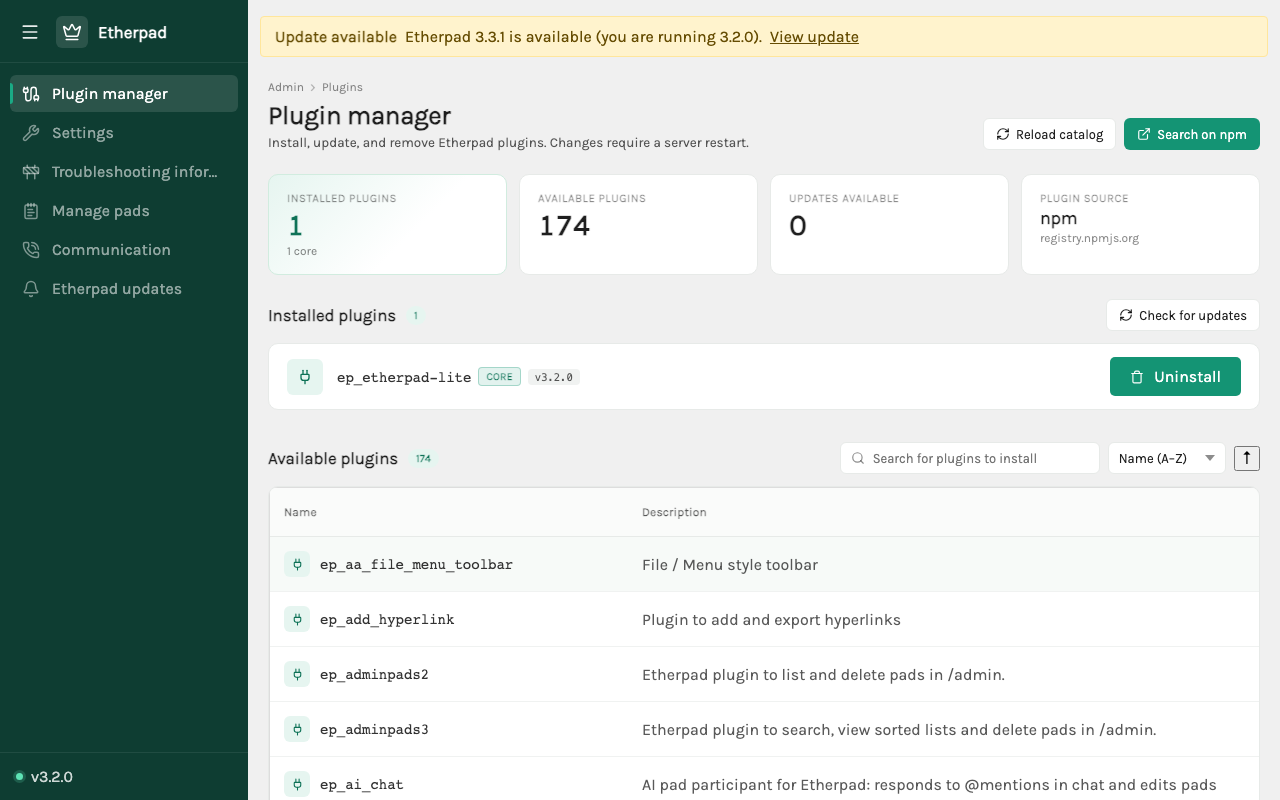Click the Etherpad updates bell icon
The height and width of the screenshot is (800, 1280).
(32, 289)
